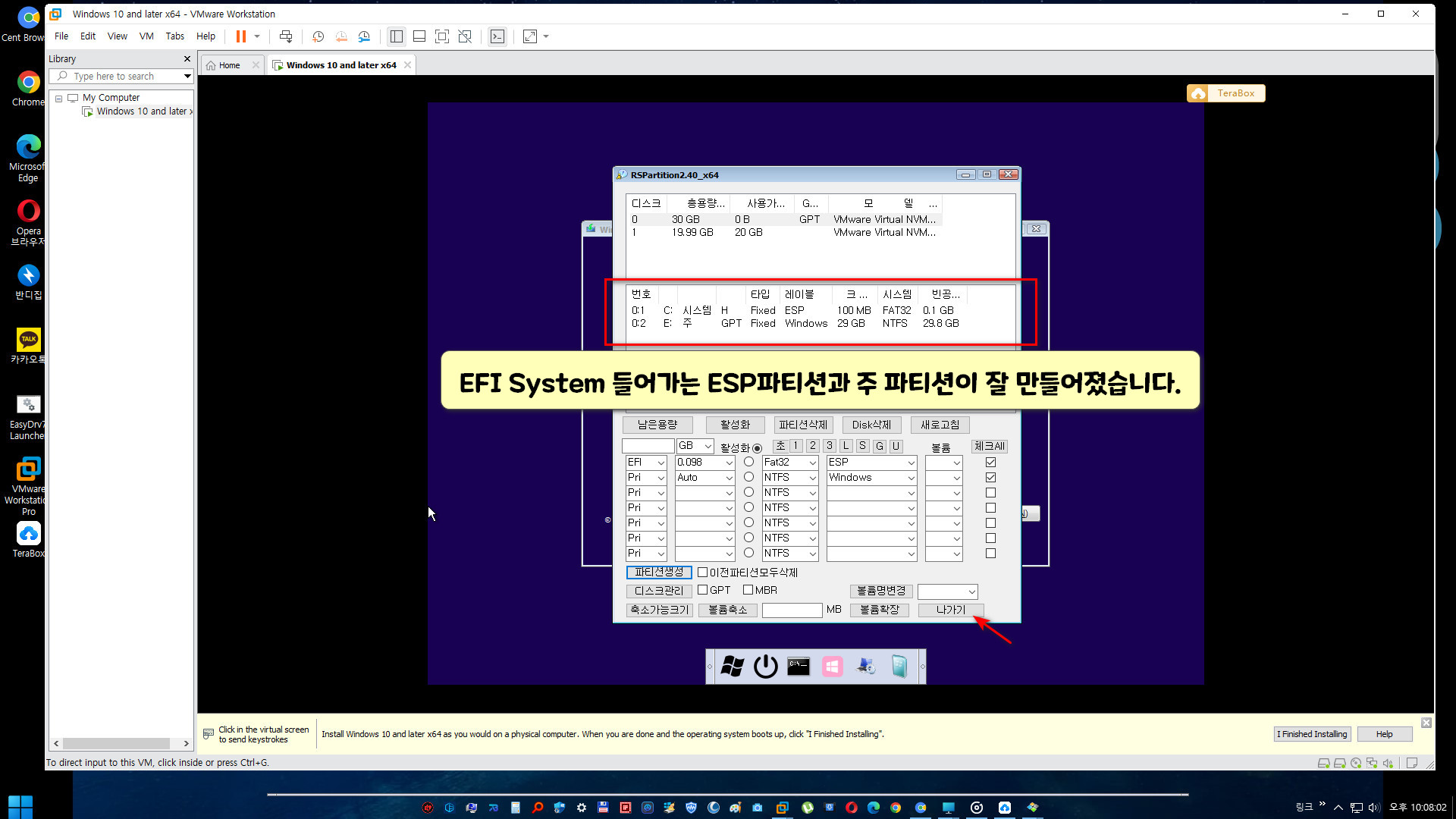Click the 파티션생성 button
This screenshot has height=819, width=1456.
click(659, 573)
